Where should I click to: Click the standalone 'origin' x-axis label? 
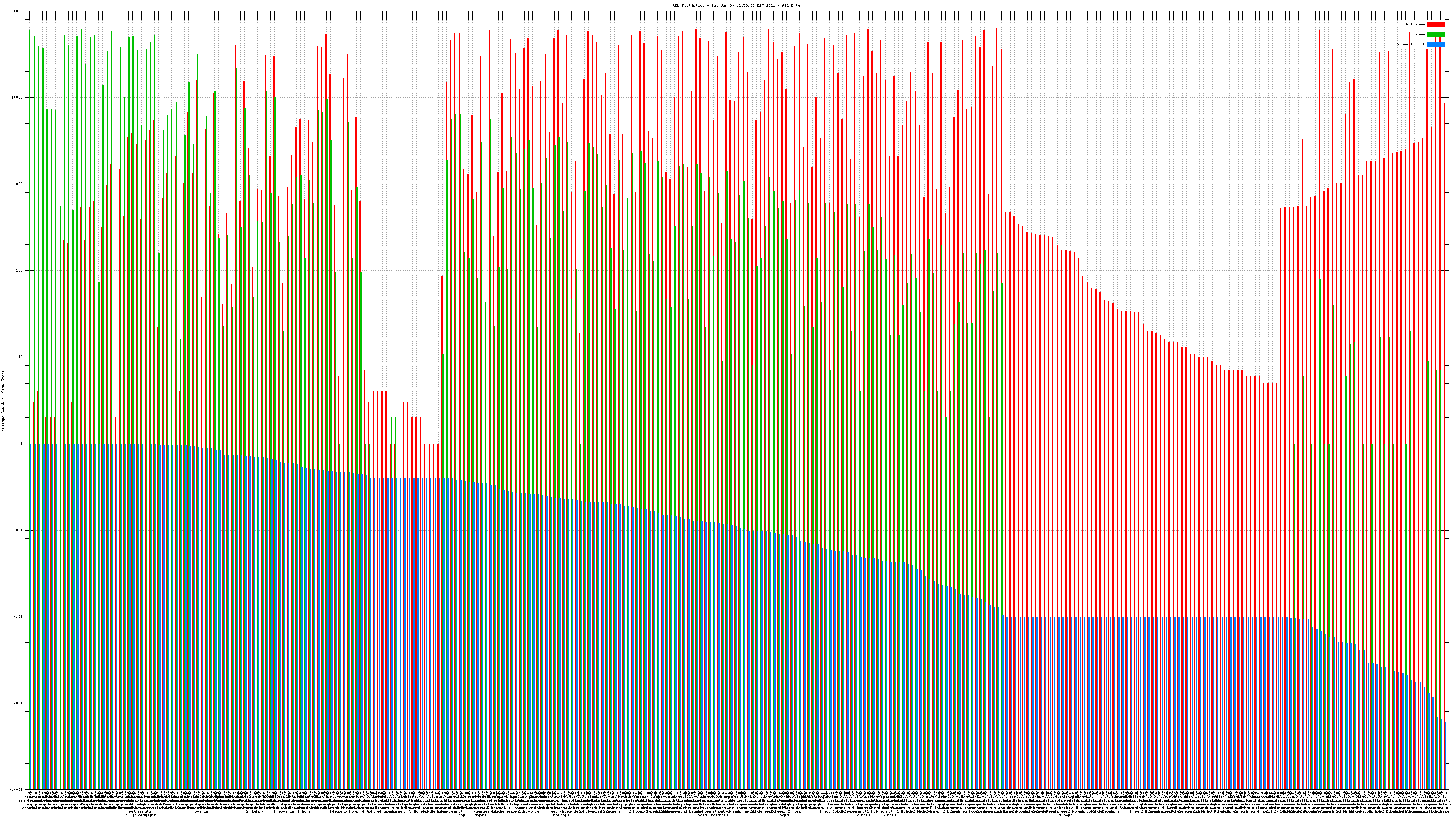coord(201,812)
